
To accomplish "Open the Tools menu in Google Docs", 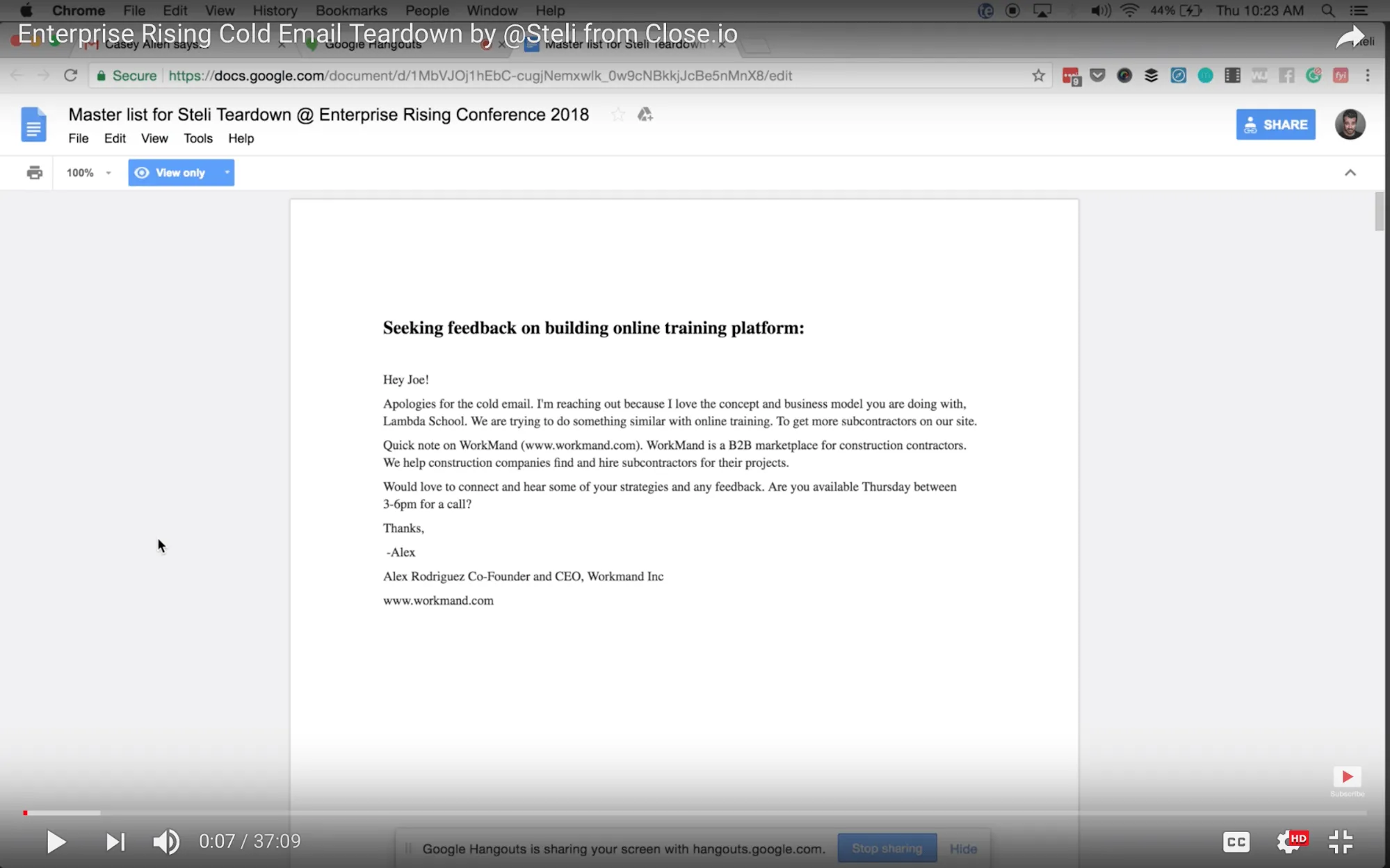I will click(197, 138).
